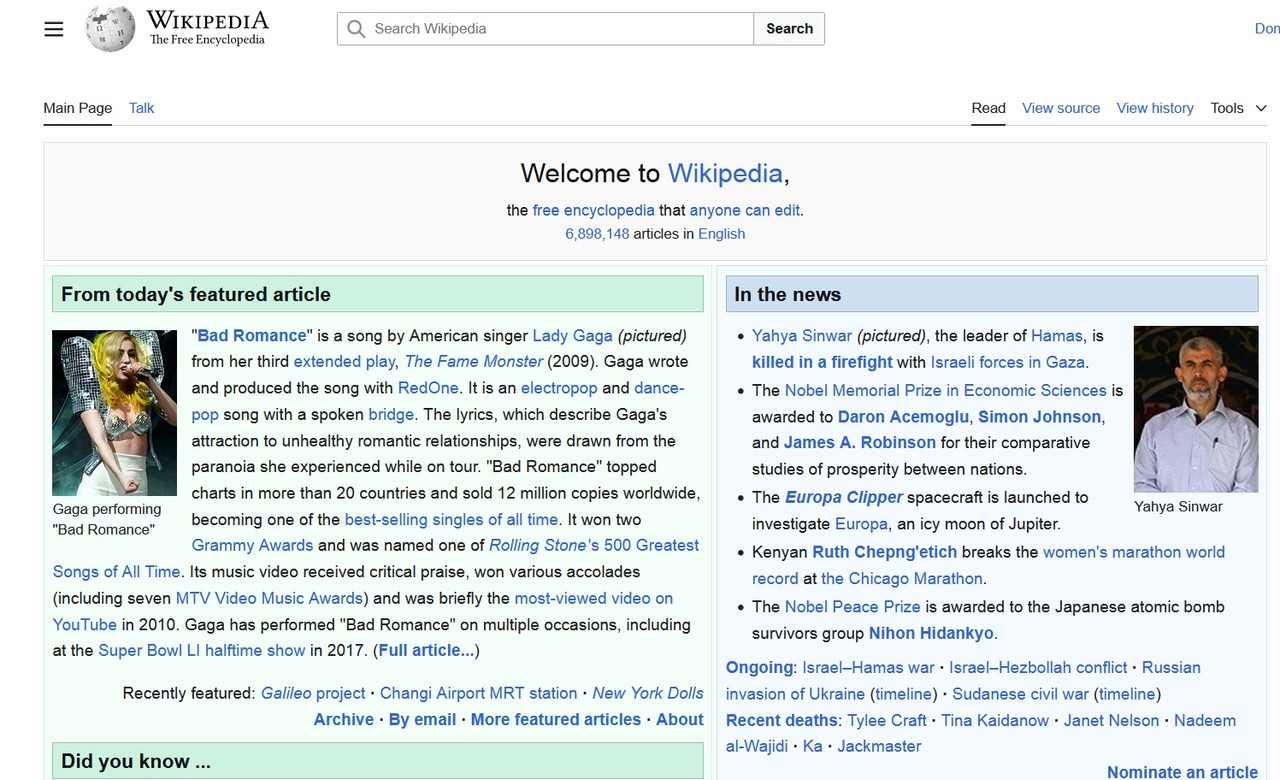Open the 6,898,148 articles count link
Viewport: 1280px width, 780px height.
tap(597, 234)
